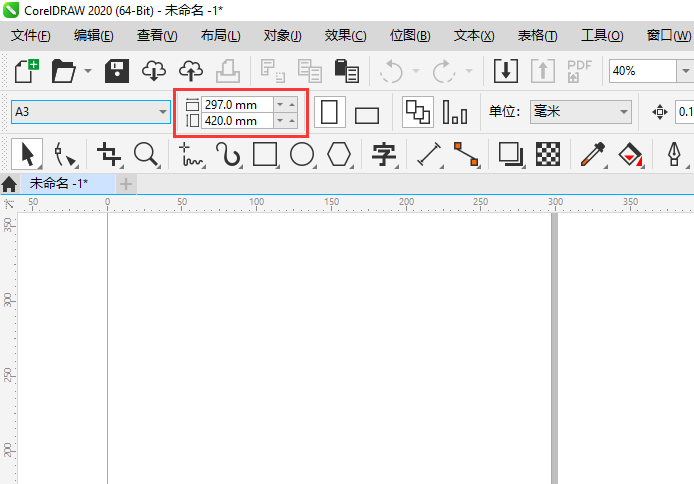Select the Zoom magnifier tool
This screenshot has height=484, width=694.
point(146,155)
